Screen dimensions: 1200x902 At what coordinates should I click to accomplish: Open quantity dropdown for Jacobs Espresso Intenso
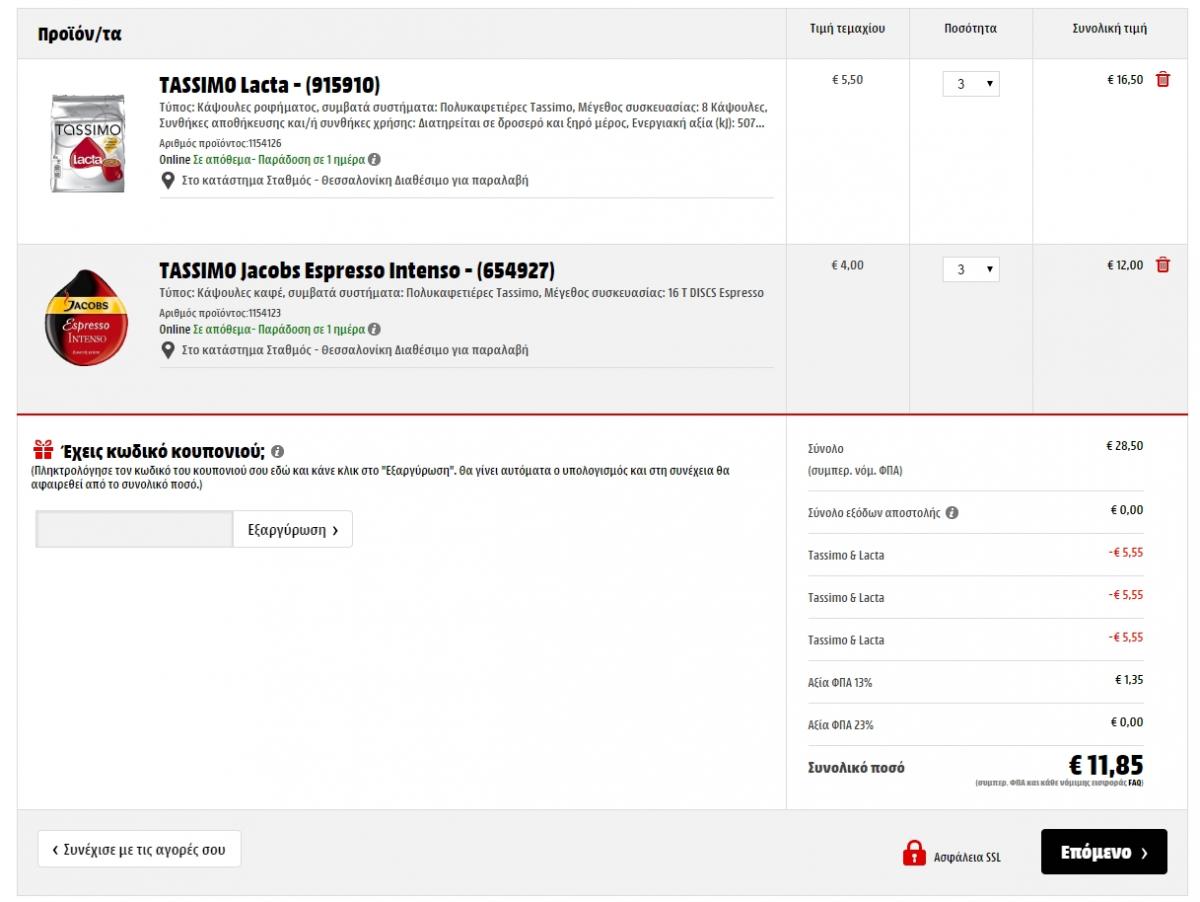pyautogui.click(x=971, y=269)
